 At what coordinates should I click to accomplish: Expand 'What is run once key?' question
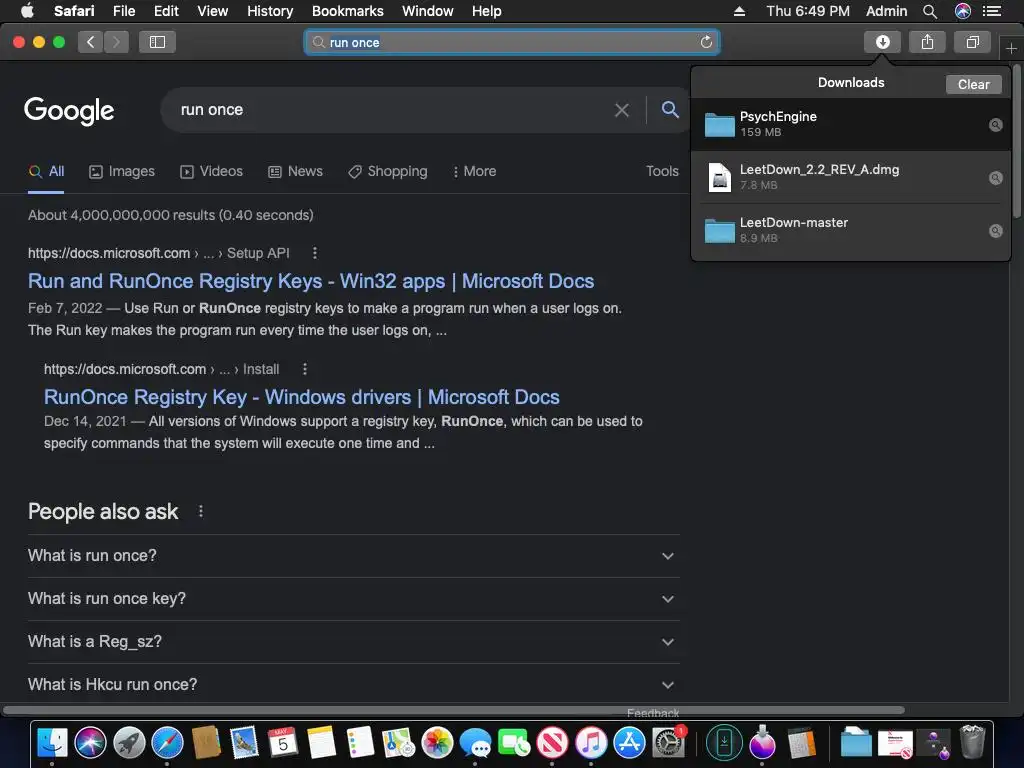353,599
